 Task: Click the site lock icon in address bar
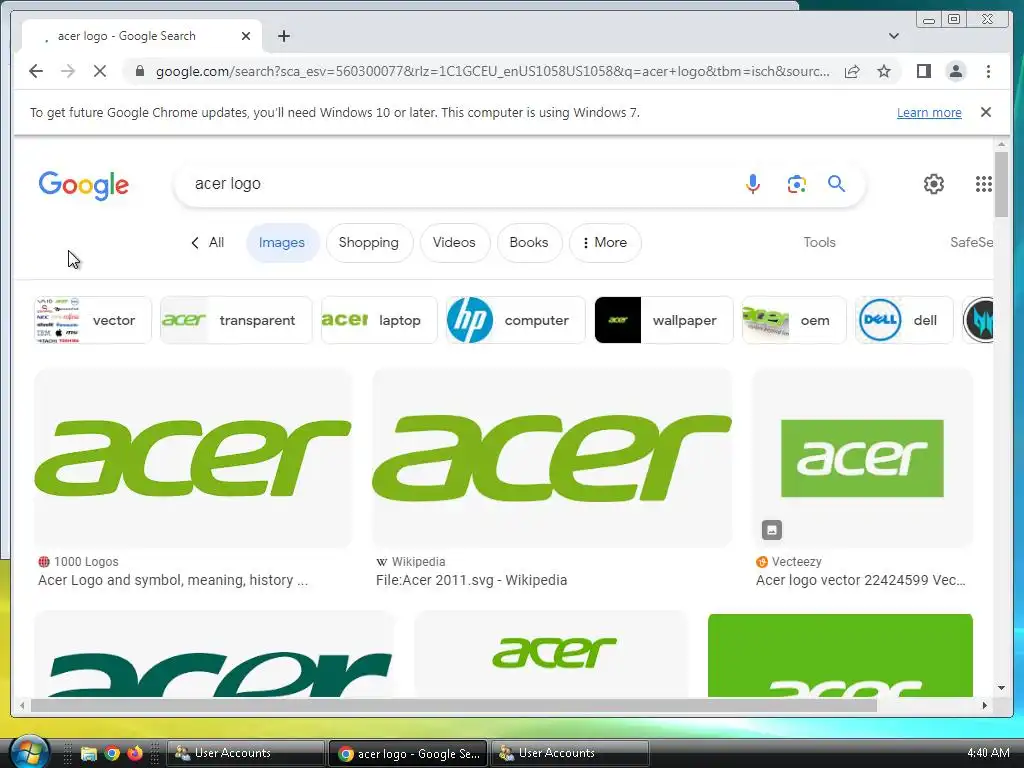pyautogui.click(x=139, y=71)
